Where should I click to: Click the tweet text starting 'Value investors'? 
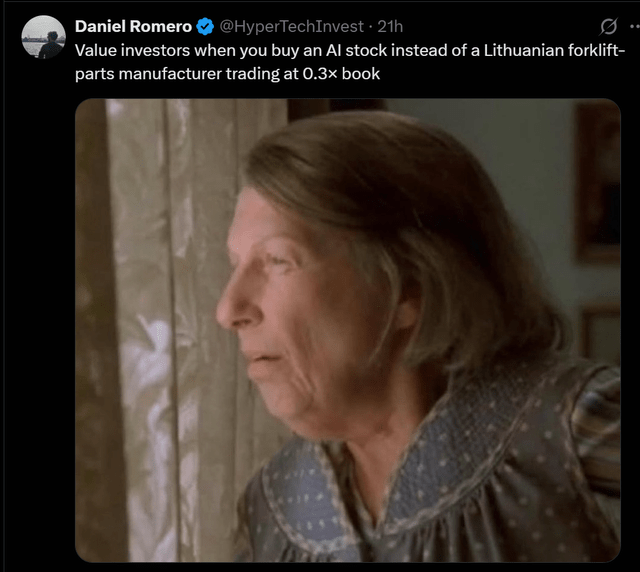click(x=350, y=62)
